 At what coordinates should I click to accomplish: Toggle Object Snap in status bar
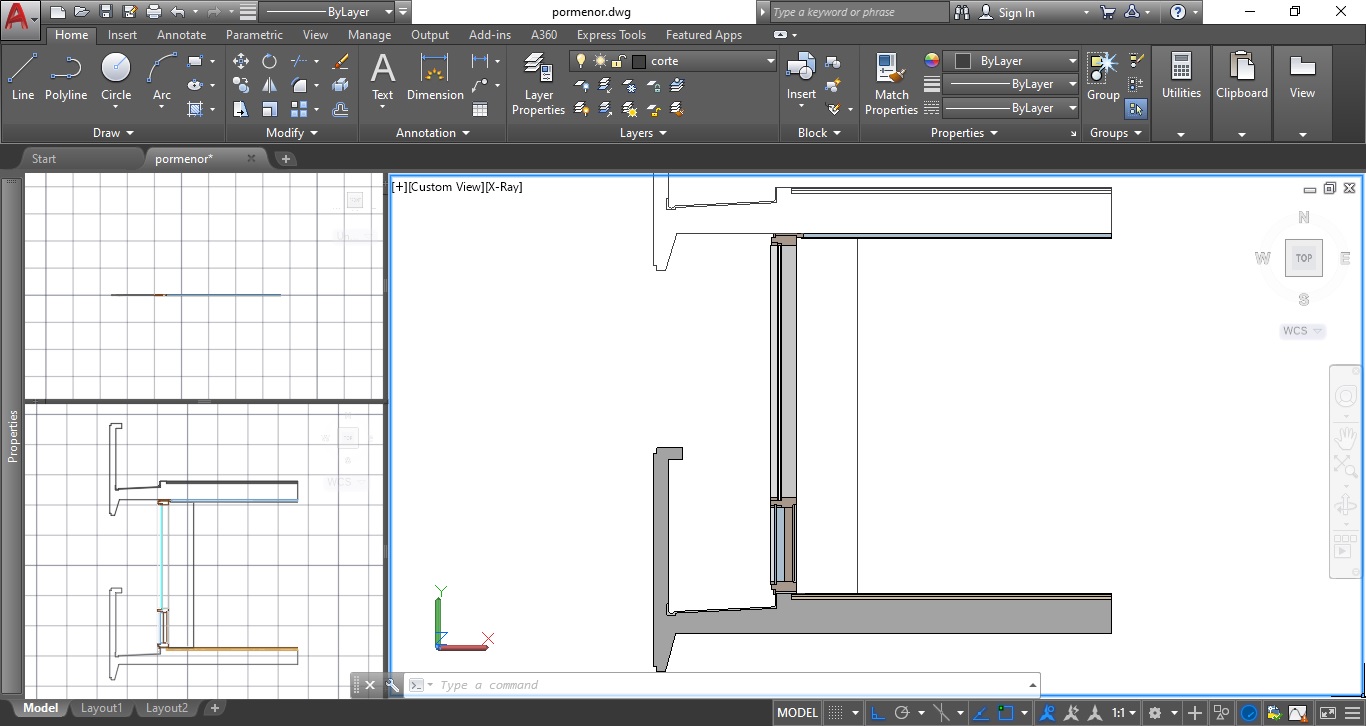coord(1007,713)
